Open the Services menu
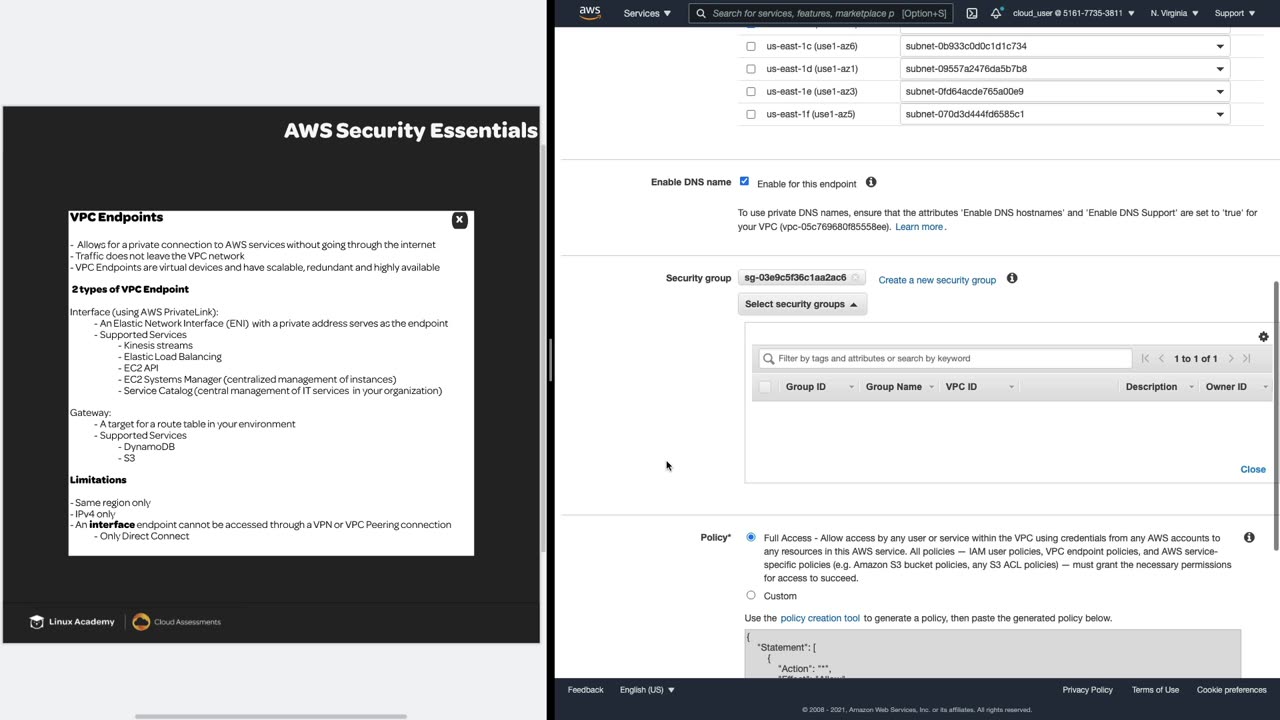The image size is (1280, 720). 647,14
